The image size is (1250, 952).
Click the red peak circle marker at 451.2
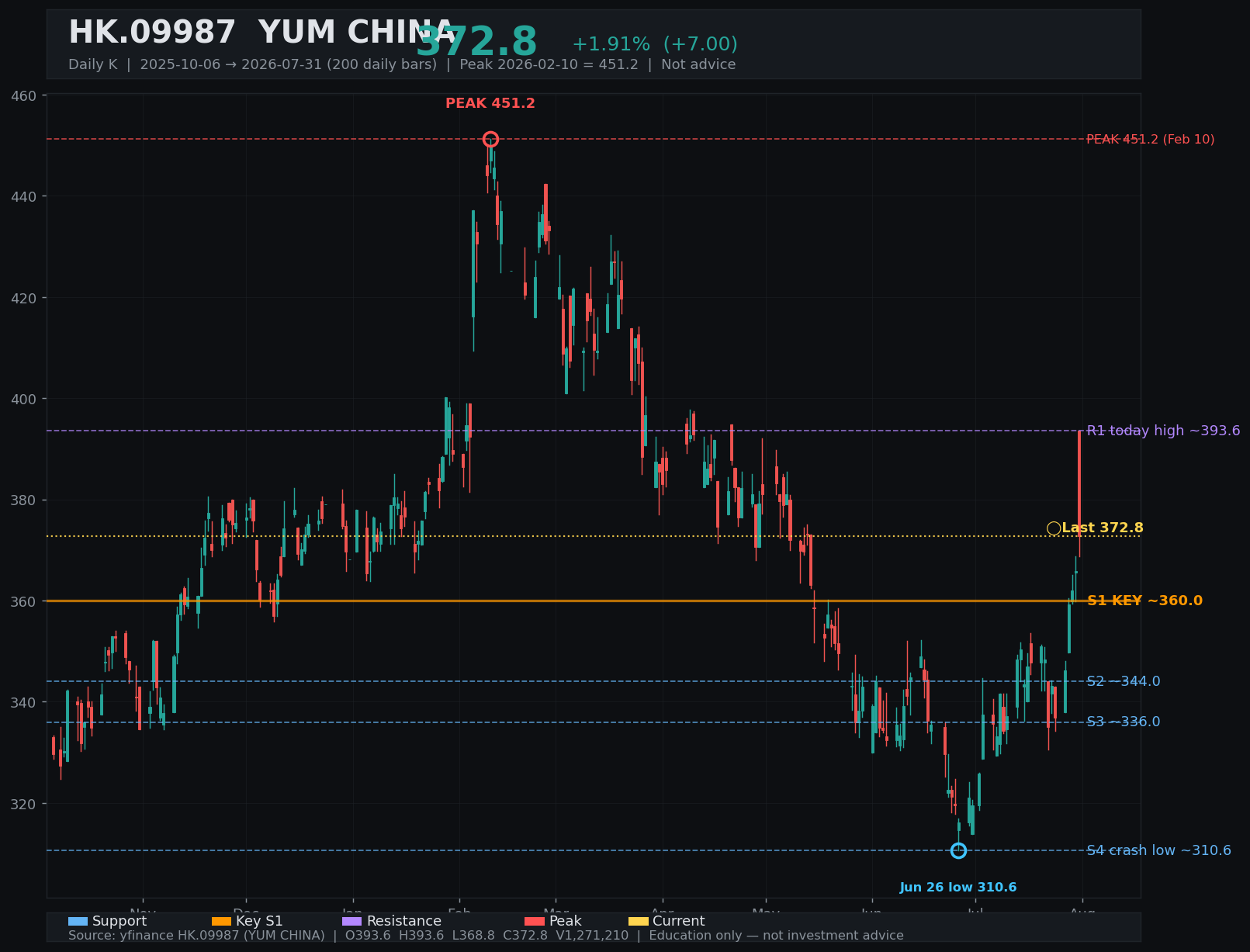click(490, 140)
